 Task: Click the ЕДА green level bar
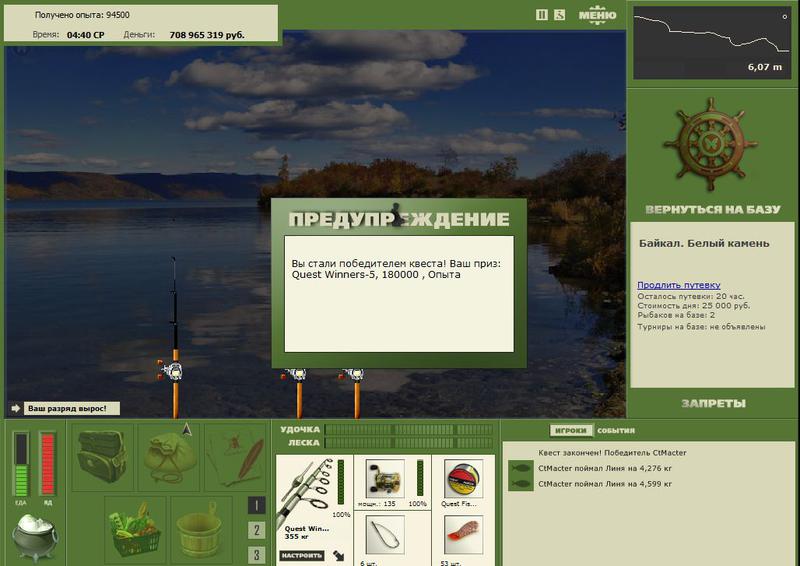21,464
